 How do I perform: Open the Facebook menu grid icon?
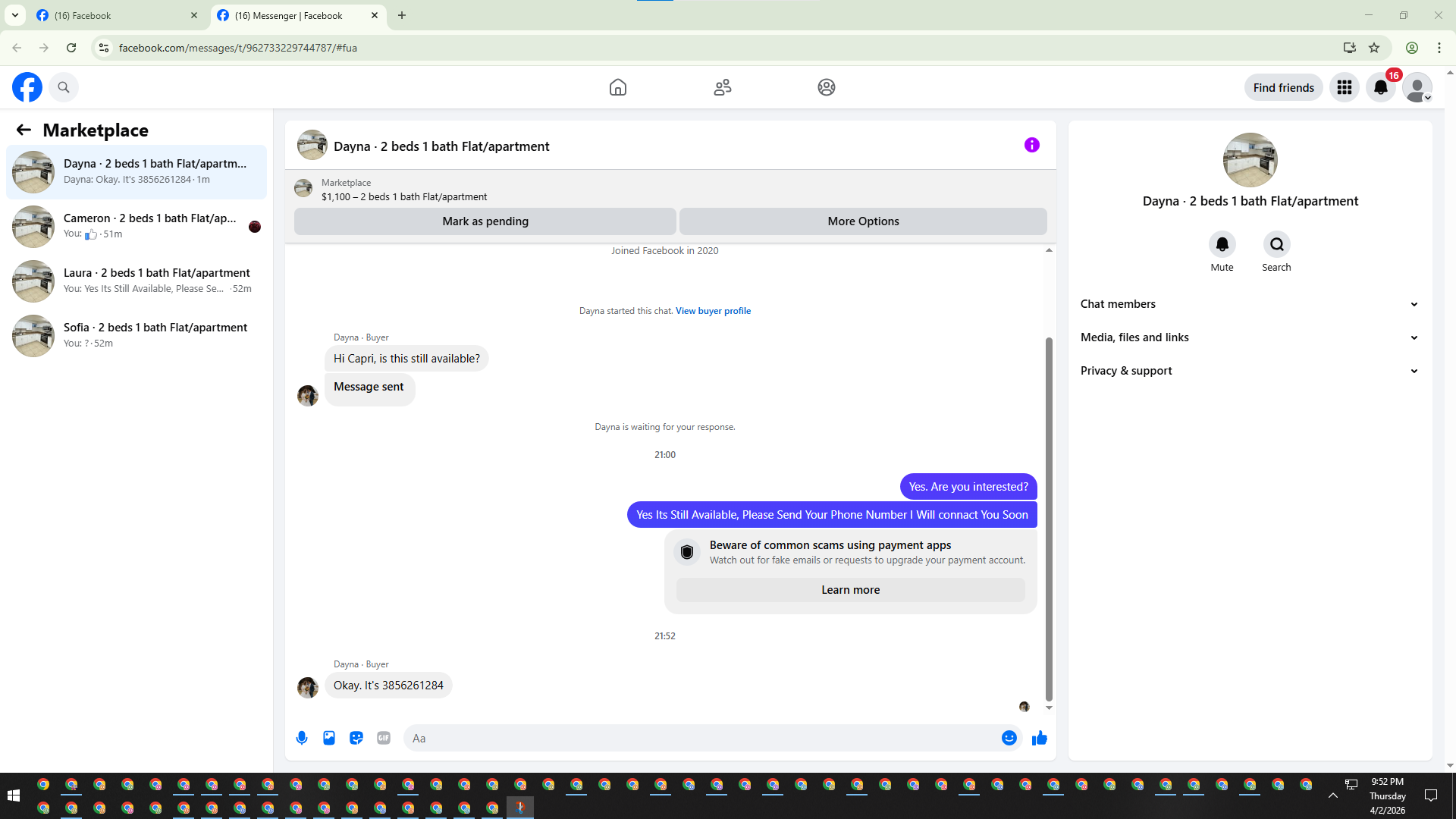[x=1345, y=87]
